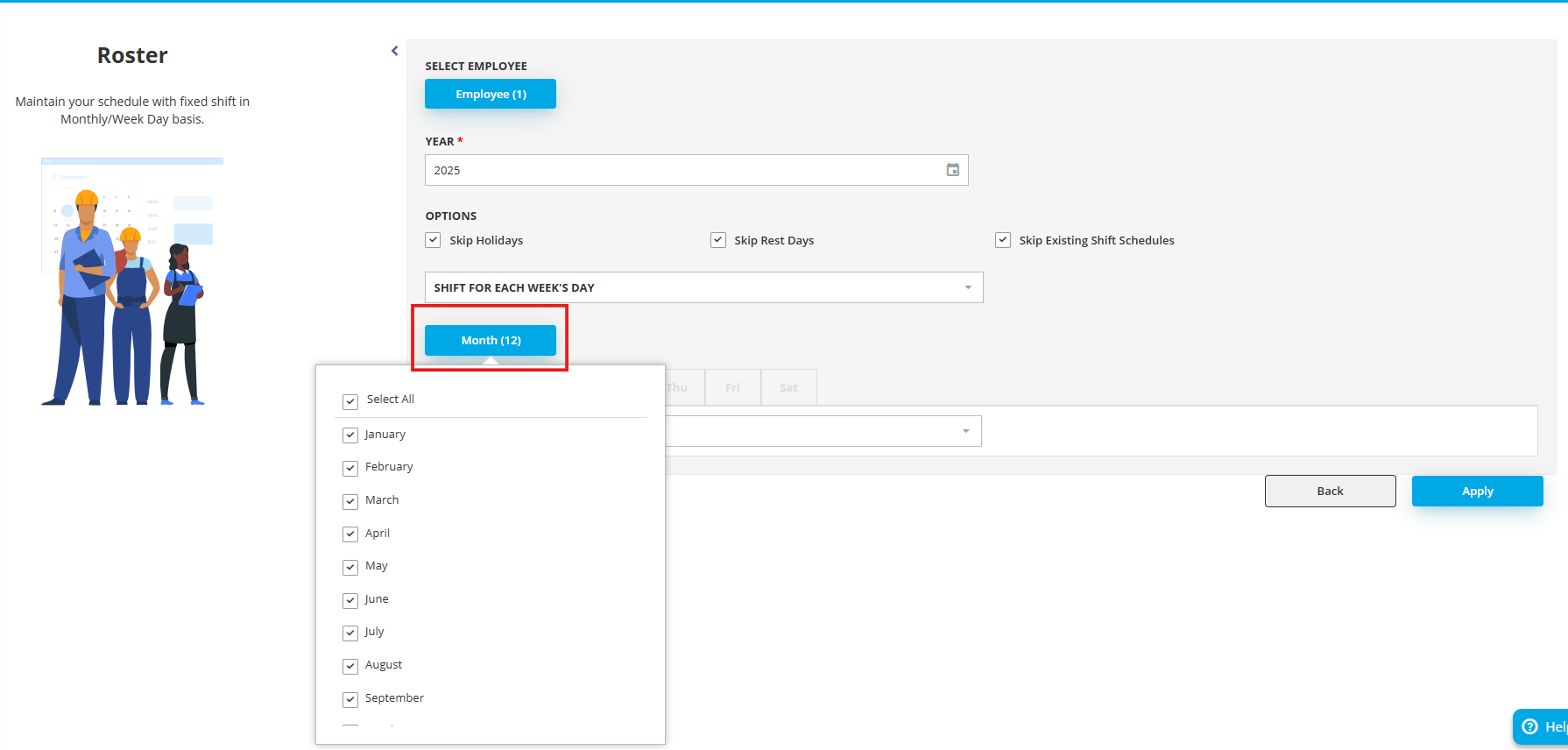Switch to the Sat day tab

coord(788,387)
